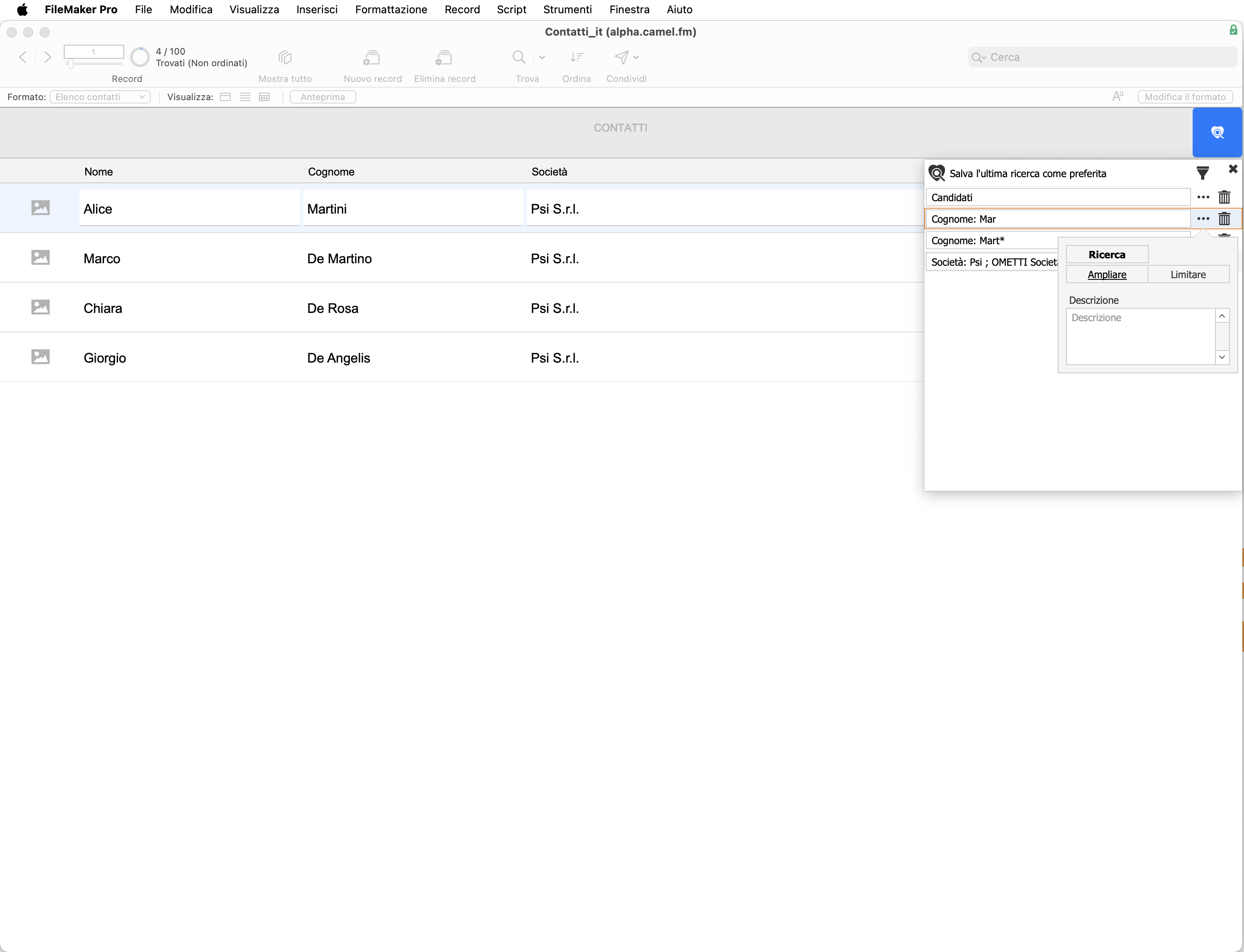Open the Formato Elenco contatti dropdown
This screenshot has height=952, width=1244.
[x=100, y=97]
